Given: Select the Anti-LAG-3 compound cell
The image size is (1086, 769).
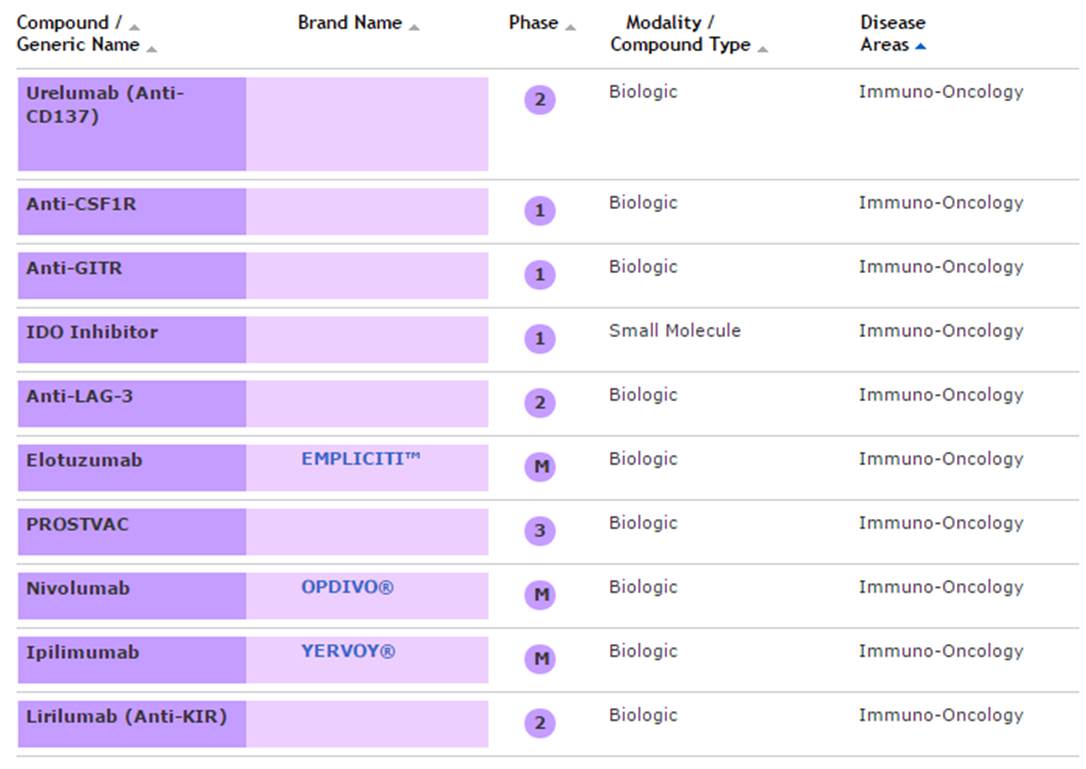Looking at the screenshot, I should [131, 404].
